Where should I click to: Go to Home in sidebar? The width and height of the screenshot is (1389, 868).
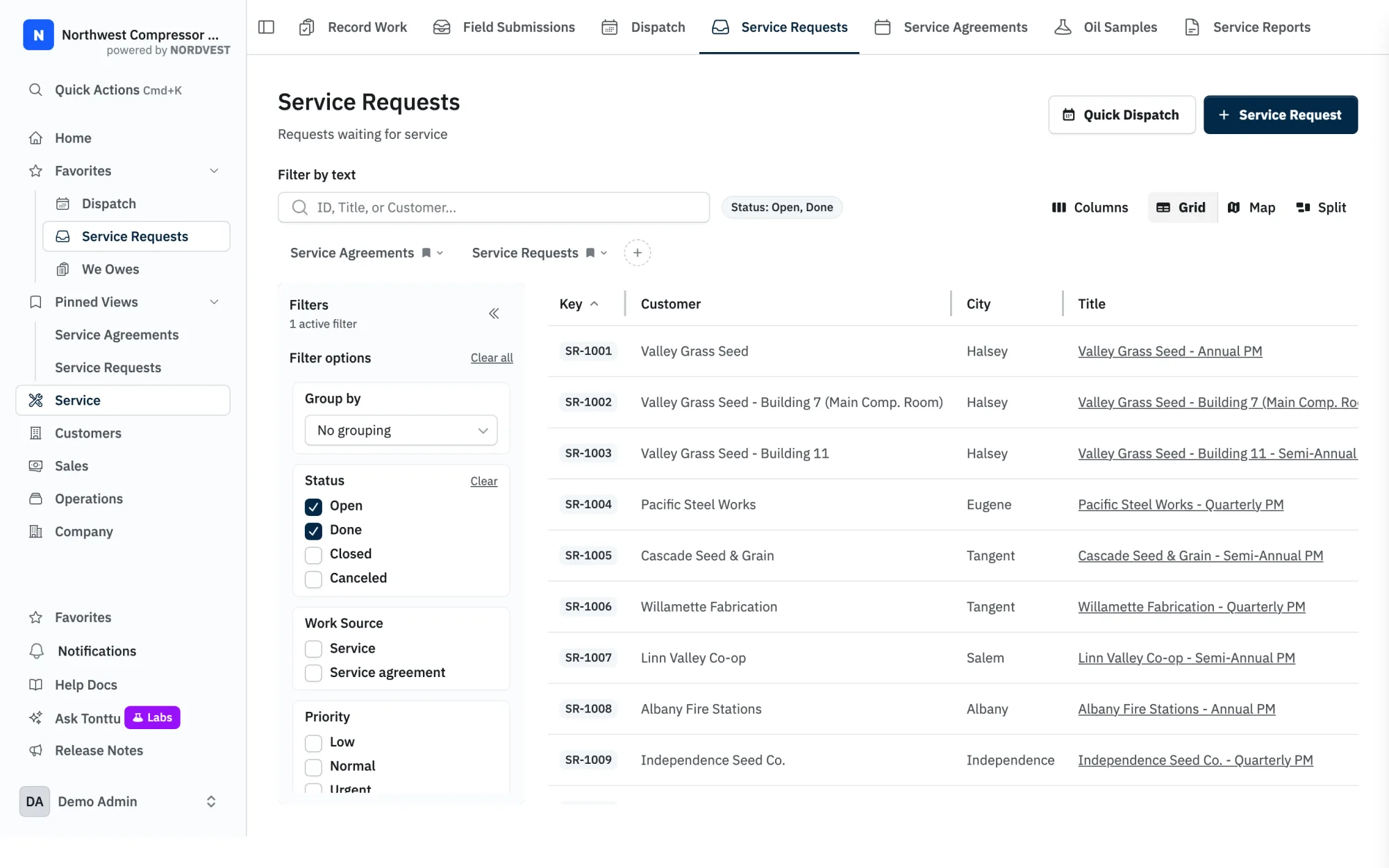point(73,138)
